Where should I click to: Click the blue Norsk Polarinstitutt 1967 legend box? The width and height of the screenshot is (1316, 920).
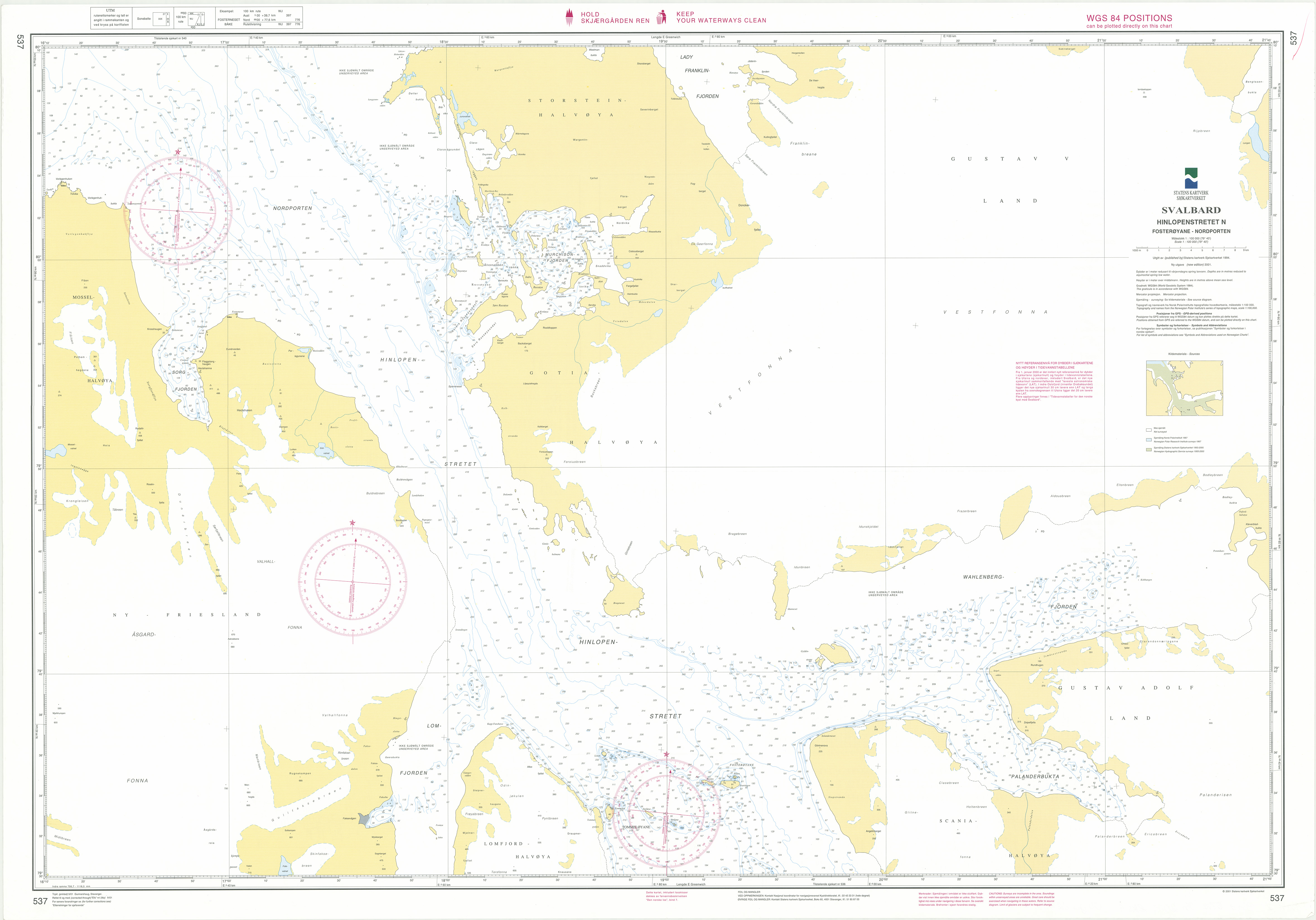tap(1148, 440)
